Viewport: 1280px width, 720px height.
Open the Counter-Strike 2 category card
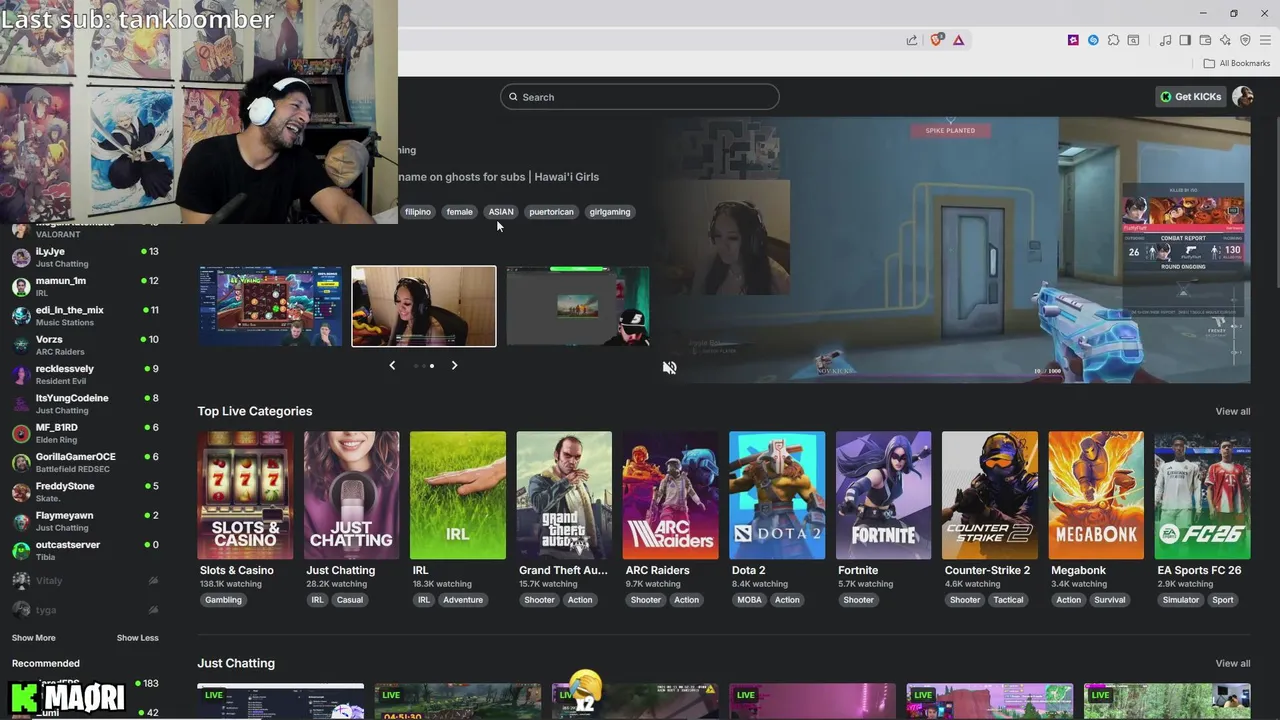pyautogui.click(x=990, y=495)
